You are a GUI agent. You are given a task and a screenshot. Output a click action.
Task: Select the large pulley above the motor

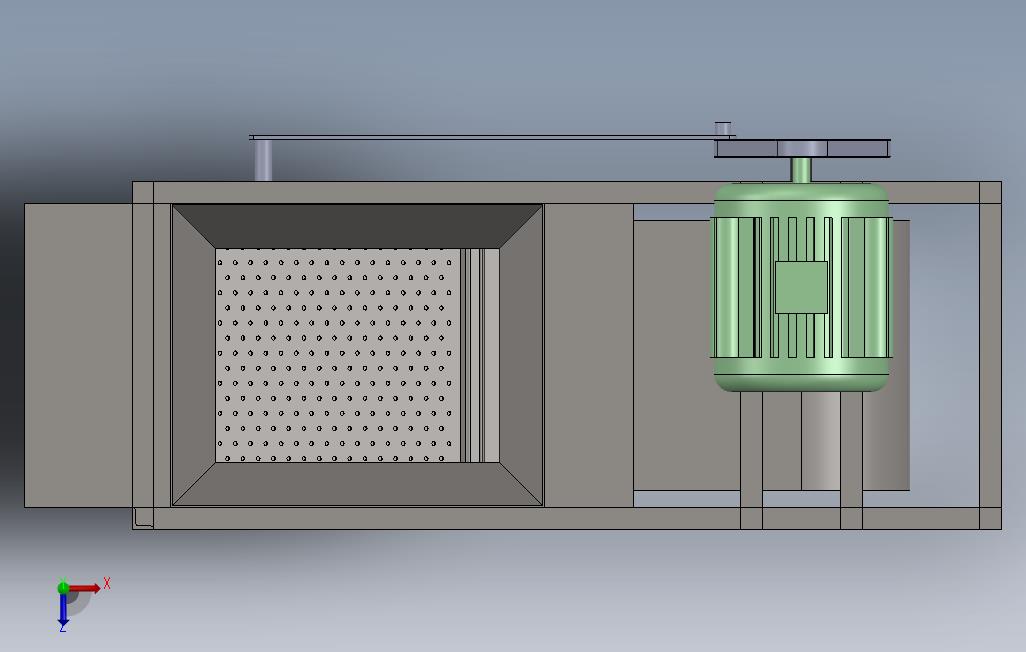coord(802,149)
